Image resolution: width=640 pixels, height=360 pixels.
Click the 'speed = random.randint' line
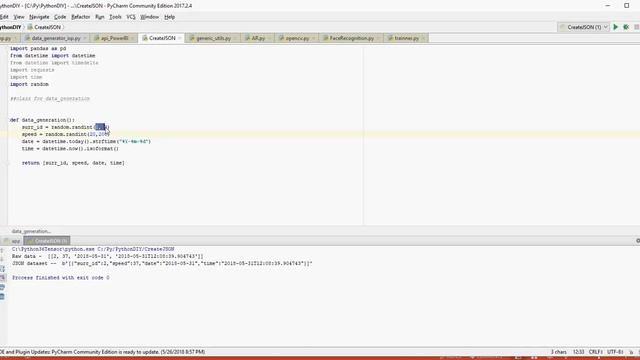pos(66,134)
